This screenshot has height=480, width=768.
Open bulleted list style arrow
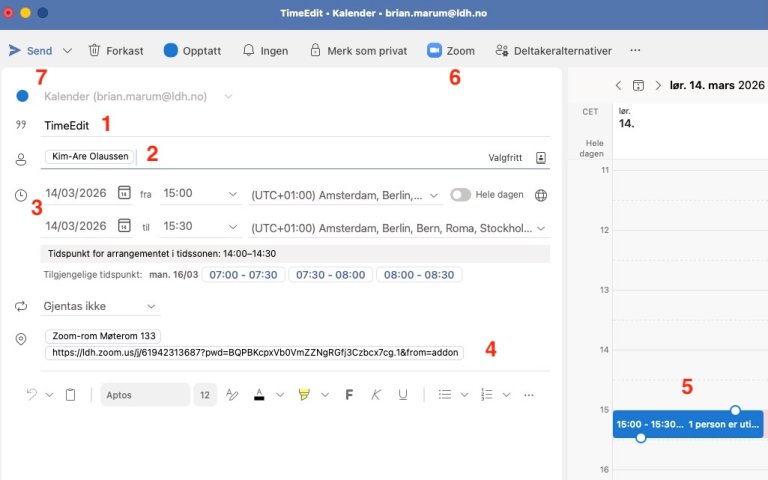coord(464,395)
